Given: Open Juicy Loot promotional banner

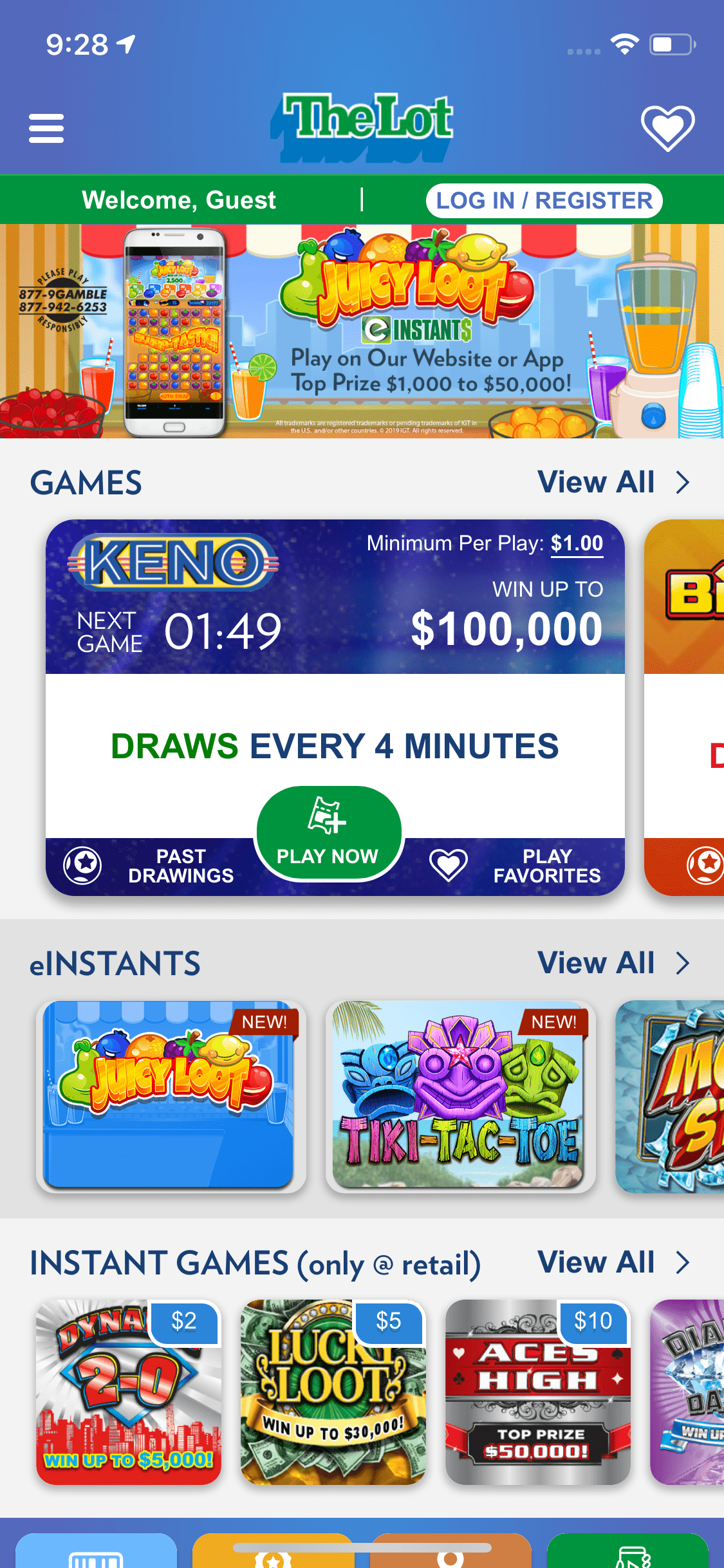Looking at the screenshot, I should point(362,331).
